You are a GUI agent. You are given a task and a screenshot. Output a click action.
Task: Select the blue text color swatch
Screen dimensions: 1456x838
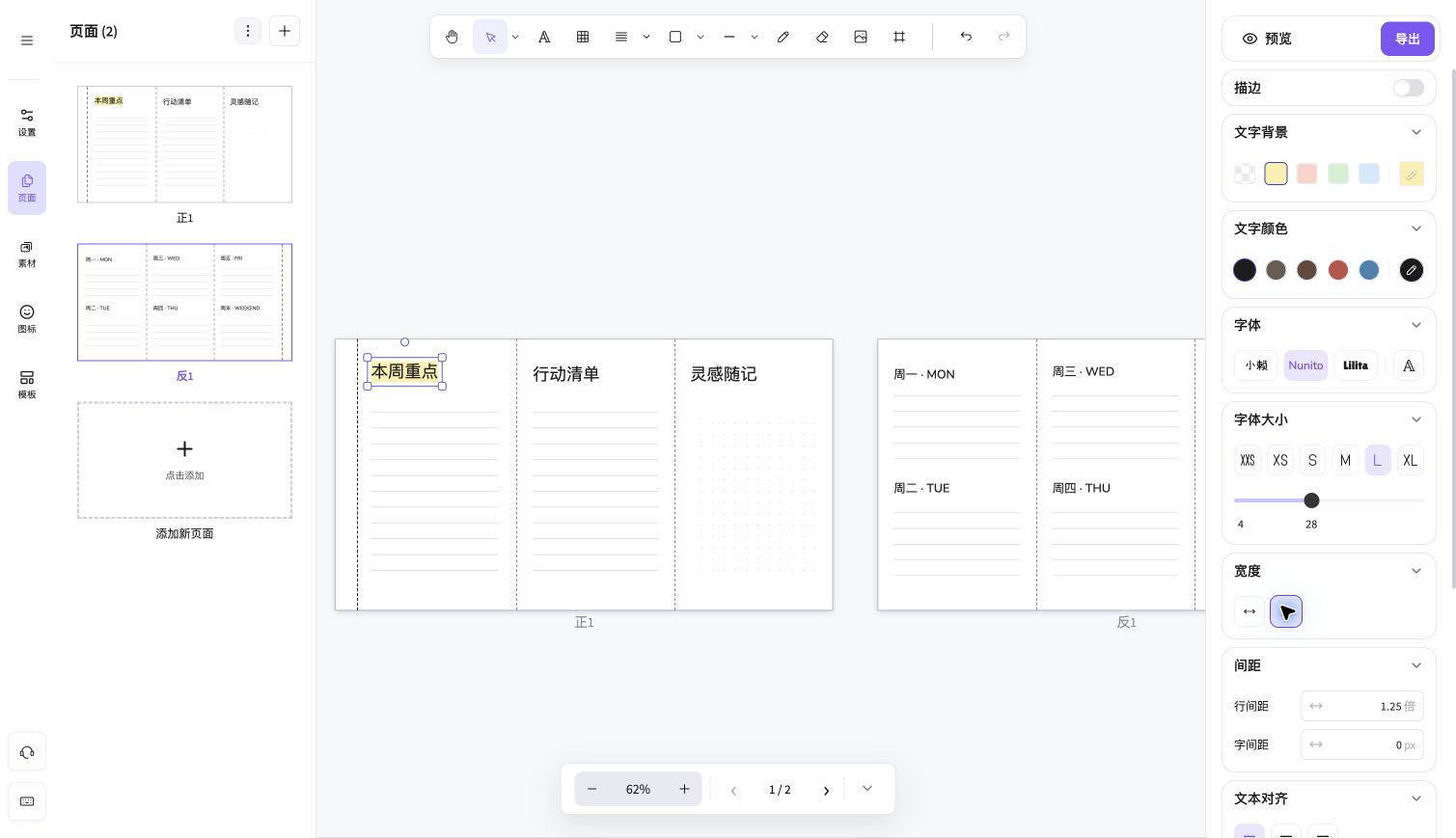click(1369, 270)
